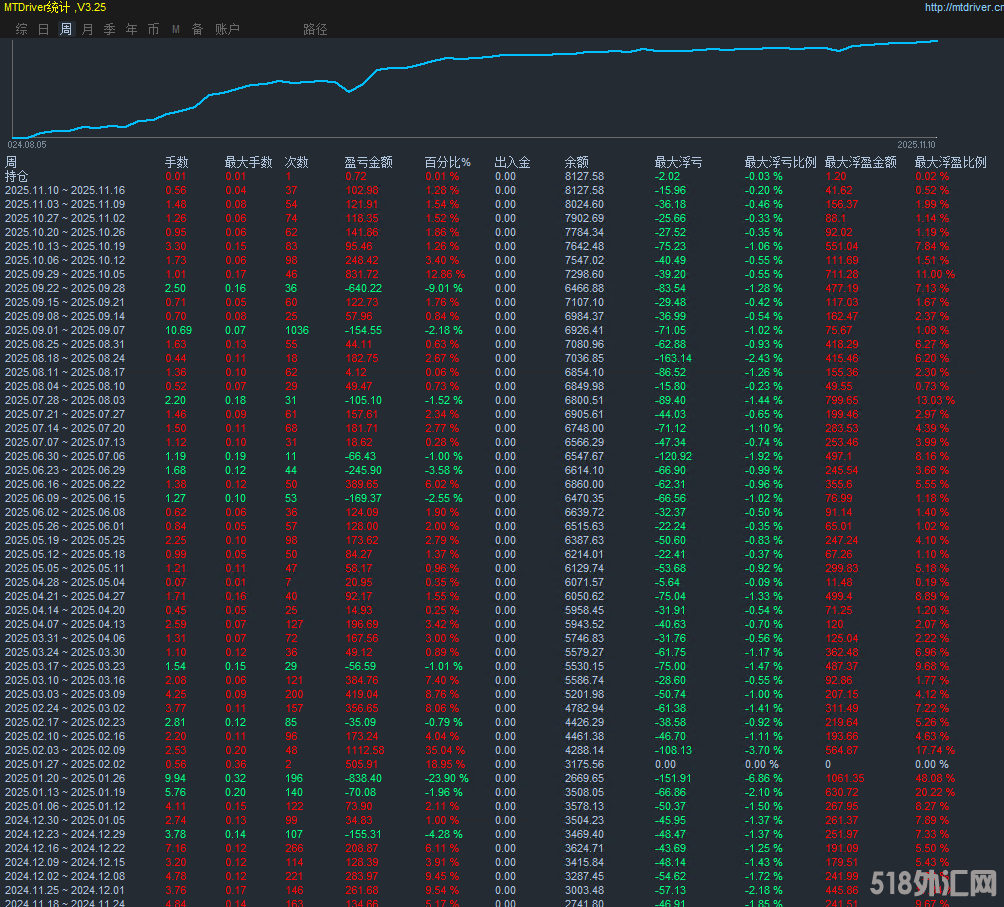The height and width of the screenshot is (907, 1004).
Task: Open the 账户 account panel
Action: 227,29
